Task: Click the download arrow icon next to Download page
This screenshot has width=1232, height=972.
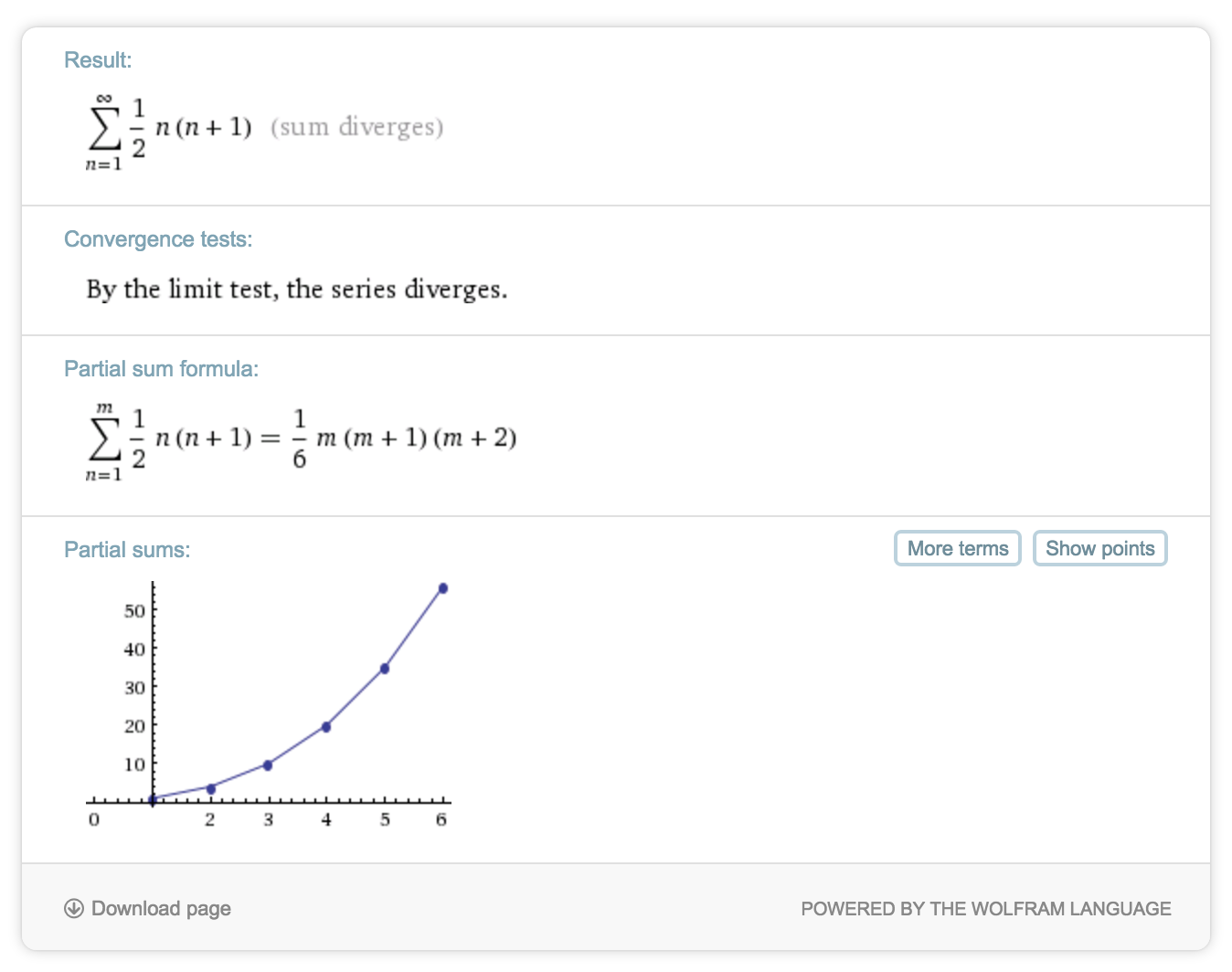Action: coord(74,909)
